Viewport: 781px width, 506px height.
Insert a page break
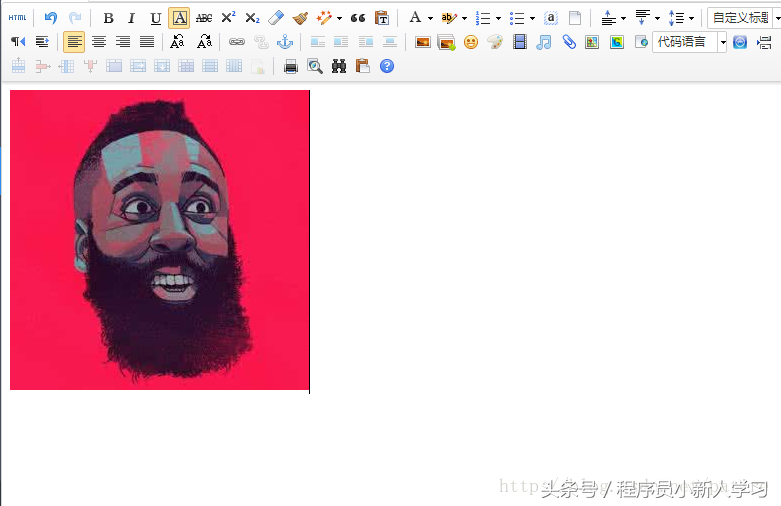tap(765, 42)
